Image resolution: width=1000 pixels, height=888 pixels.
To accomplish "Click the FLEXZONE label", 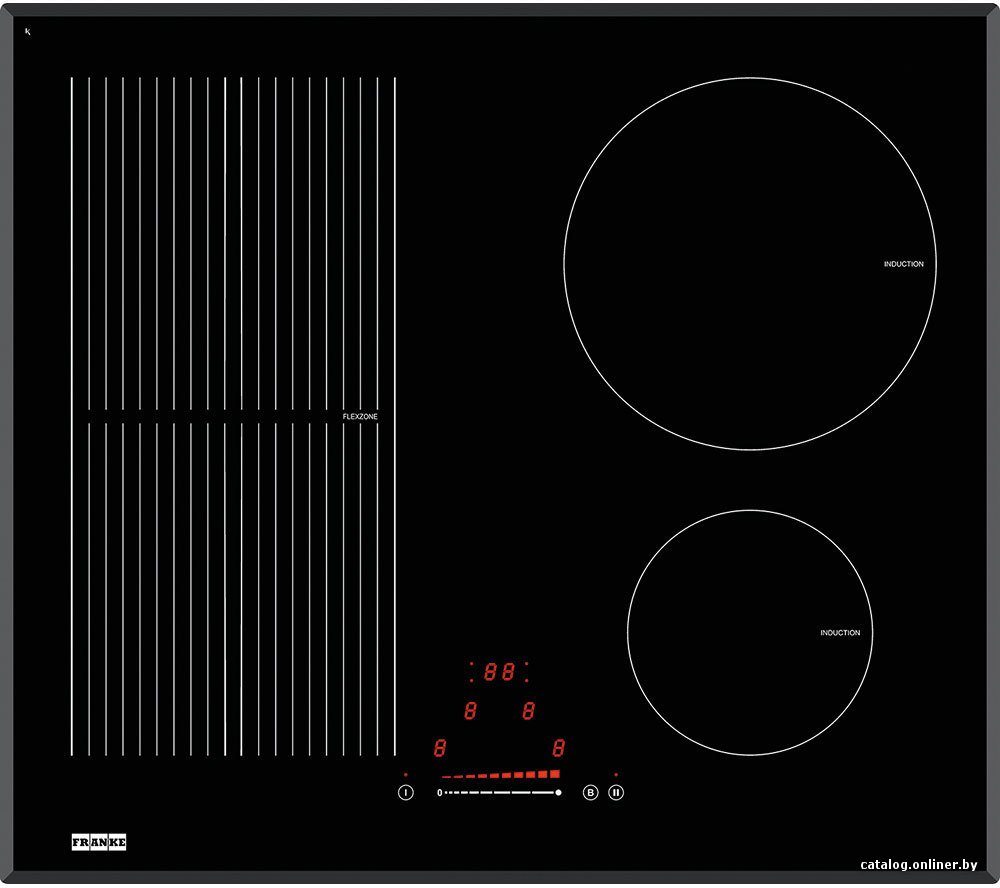I will click(360, 417).
